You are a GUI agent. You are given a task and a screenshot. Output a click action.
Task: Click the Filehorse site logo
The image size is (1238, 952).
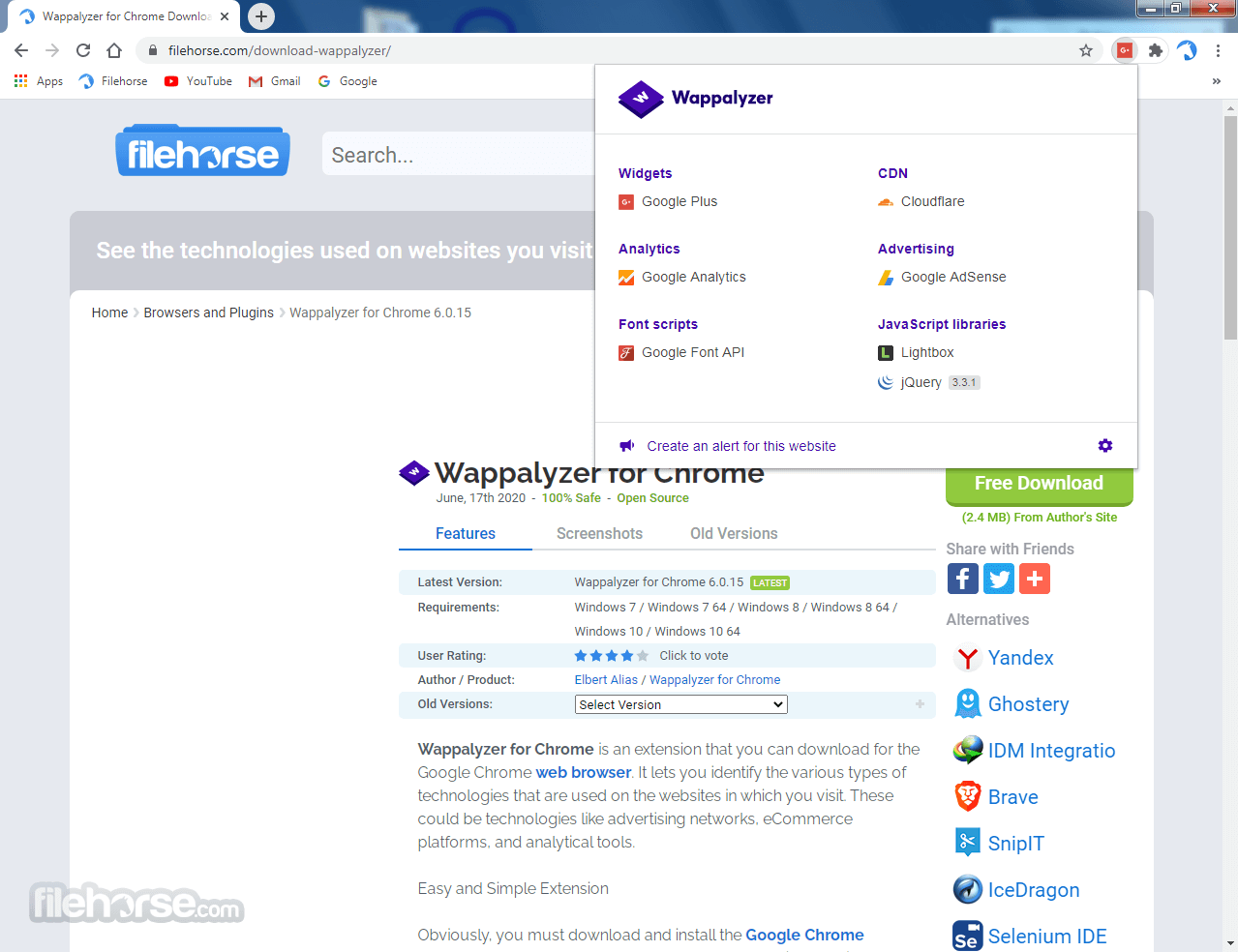202,151
